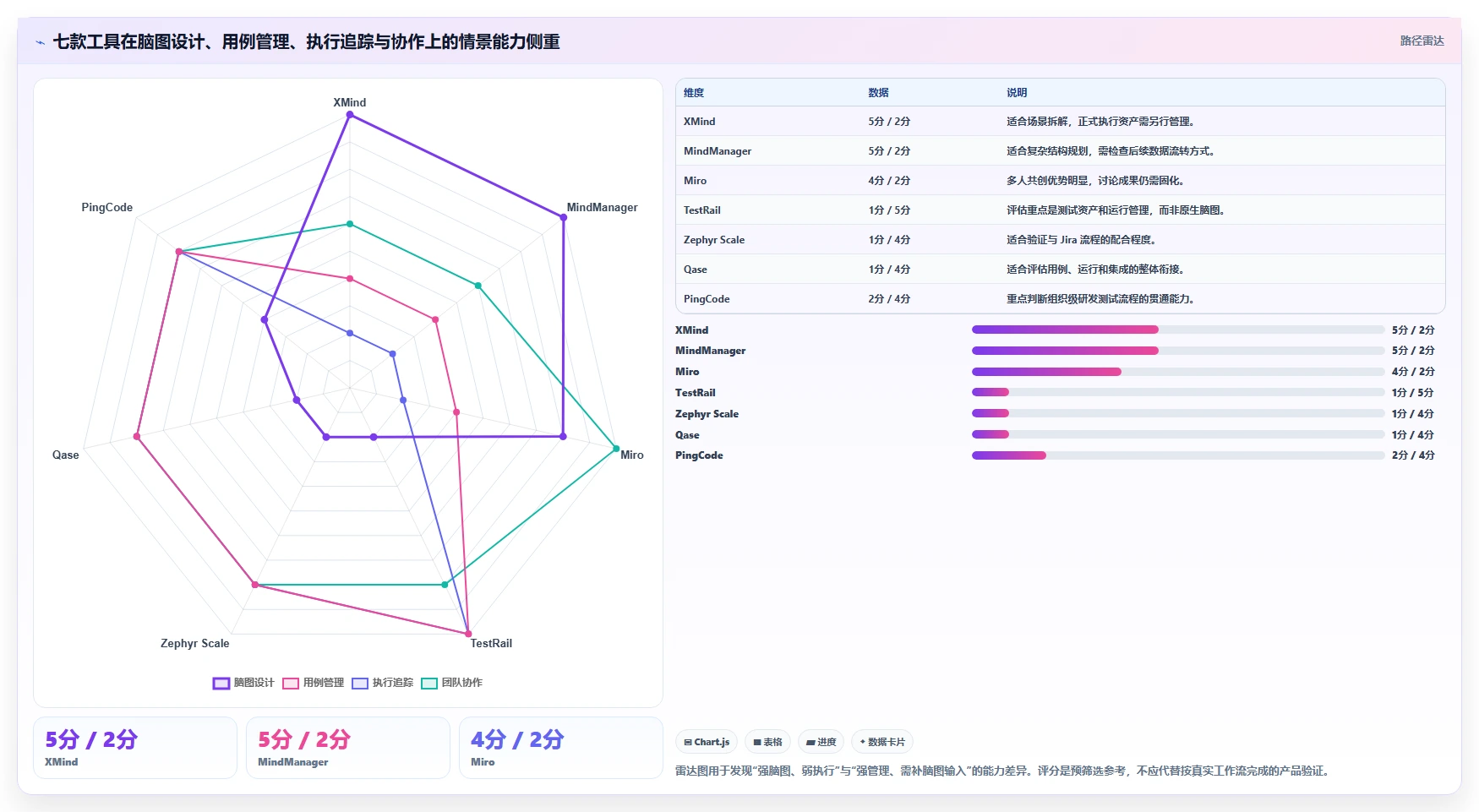Click the purple data point at MindManager vertex
Viewport: 1479px width, 812px height.
click(564, 218)
